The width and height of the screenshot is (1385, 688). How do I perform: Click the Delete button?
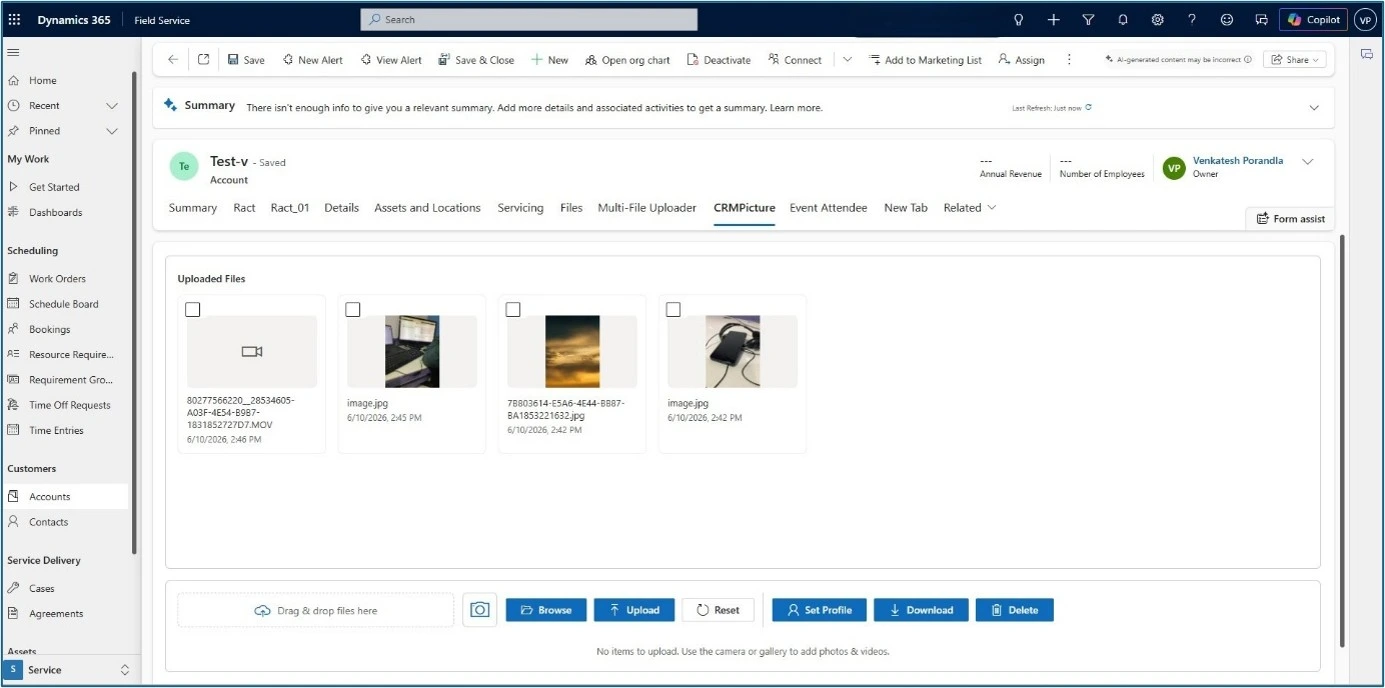tap(1014, 610)
